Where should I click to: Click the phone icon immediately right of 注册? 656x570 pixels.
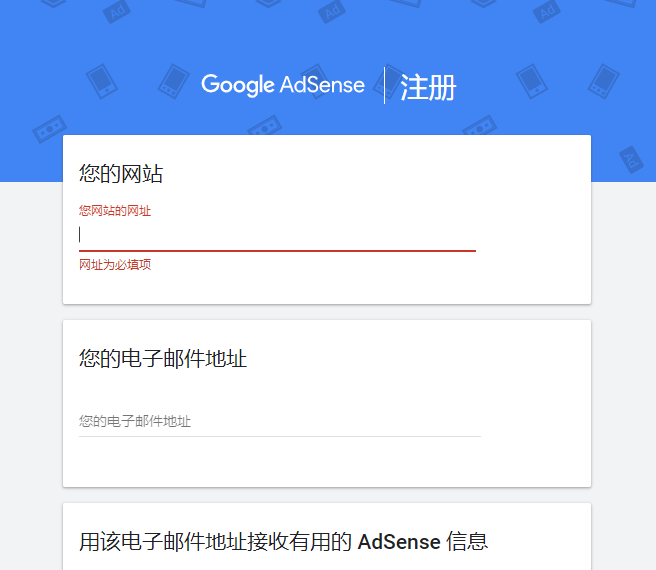(532, 81)
